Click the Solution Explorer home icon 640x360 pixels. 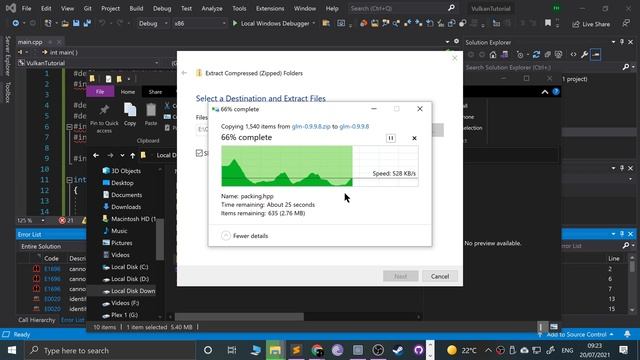(x=493, y=55)
